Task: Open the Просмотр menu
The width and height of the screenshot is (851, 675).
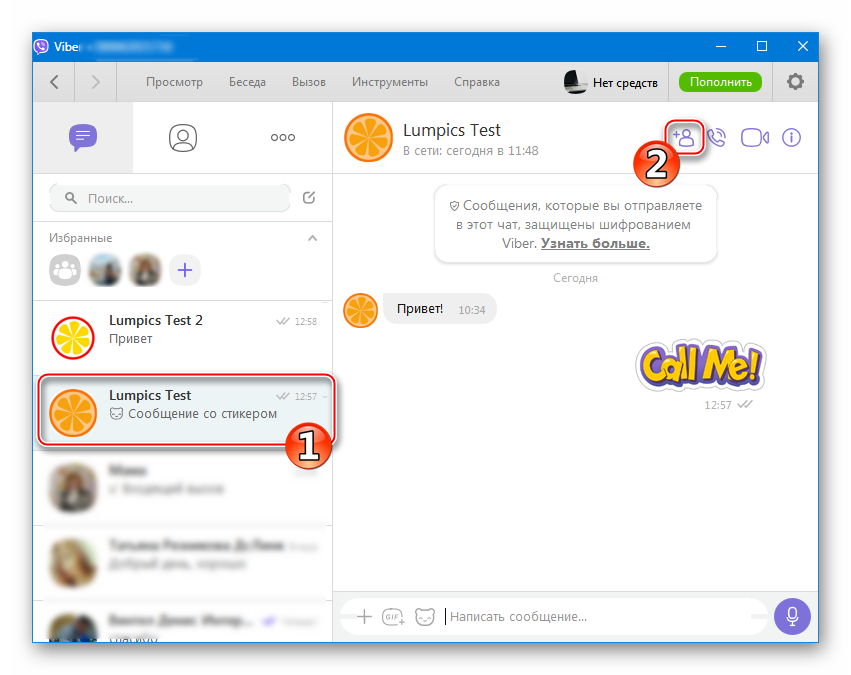Action: (174, 82)
